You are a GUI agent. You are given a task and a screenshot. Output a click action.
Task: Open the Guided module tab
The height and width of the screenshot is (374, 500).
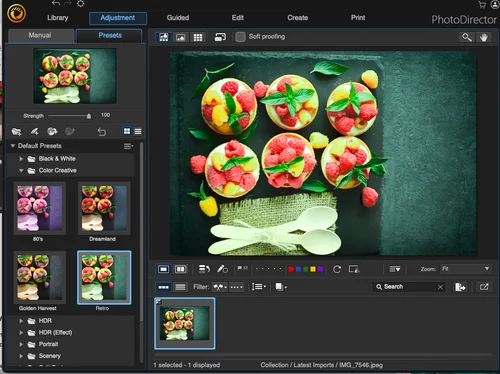coord(178,18)
